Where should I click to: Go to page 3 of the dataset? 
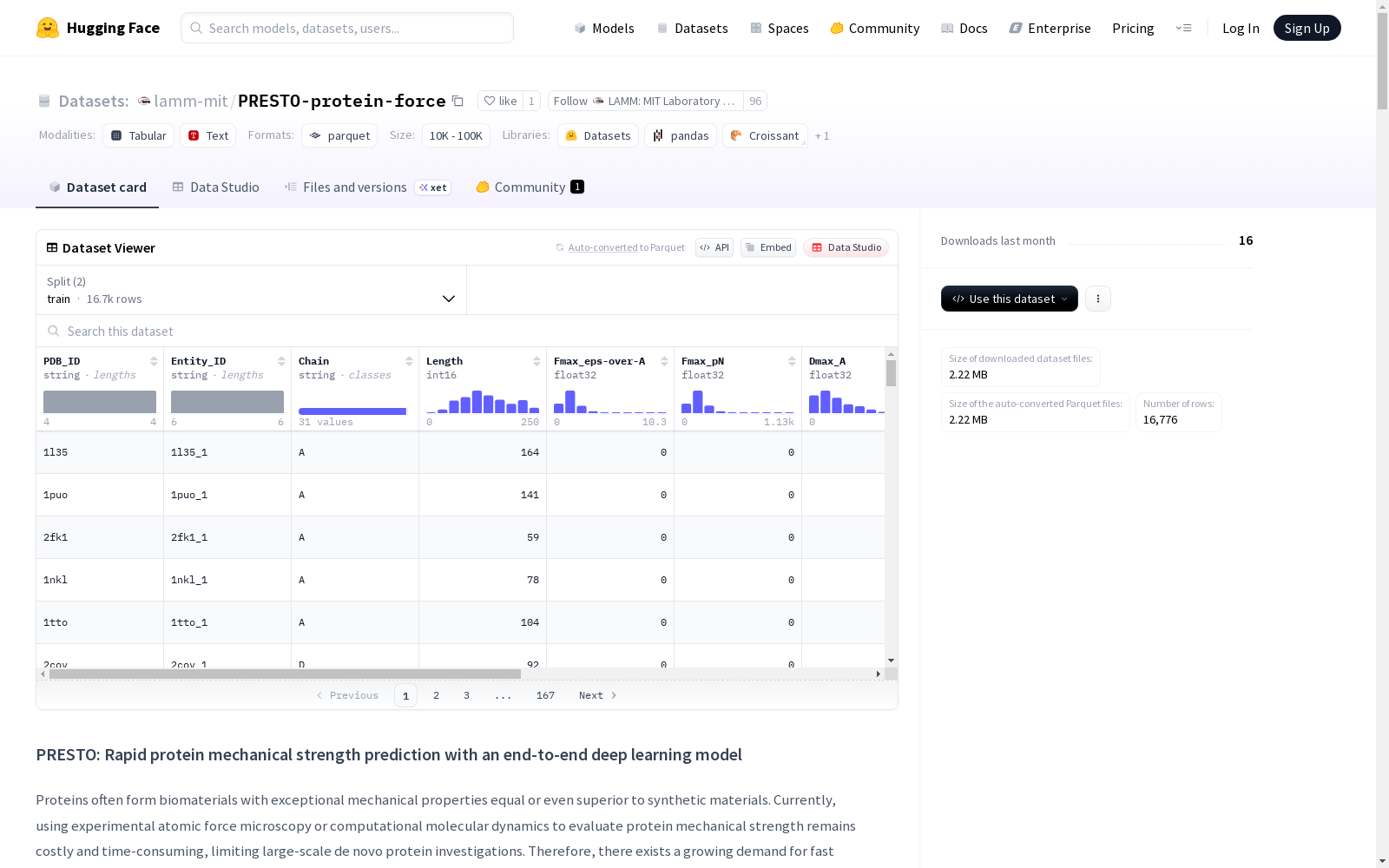pyautogui.click(x=466, y=695)
